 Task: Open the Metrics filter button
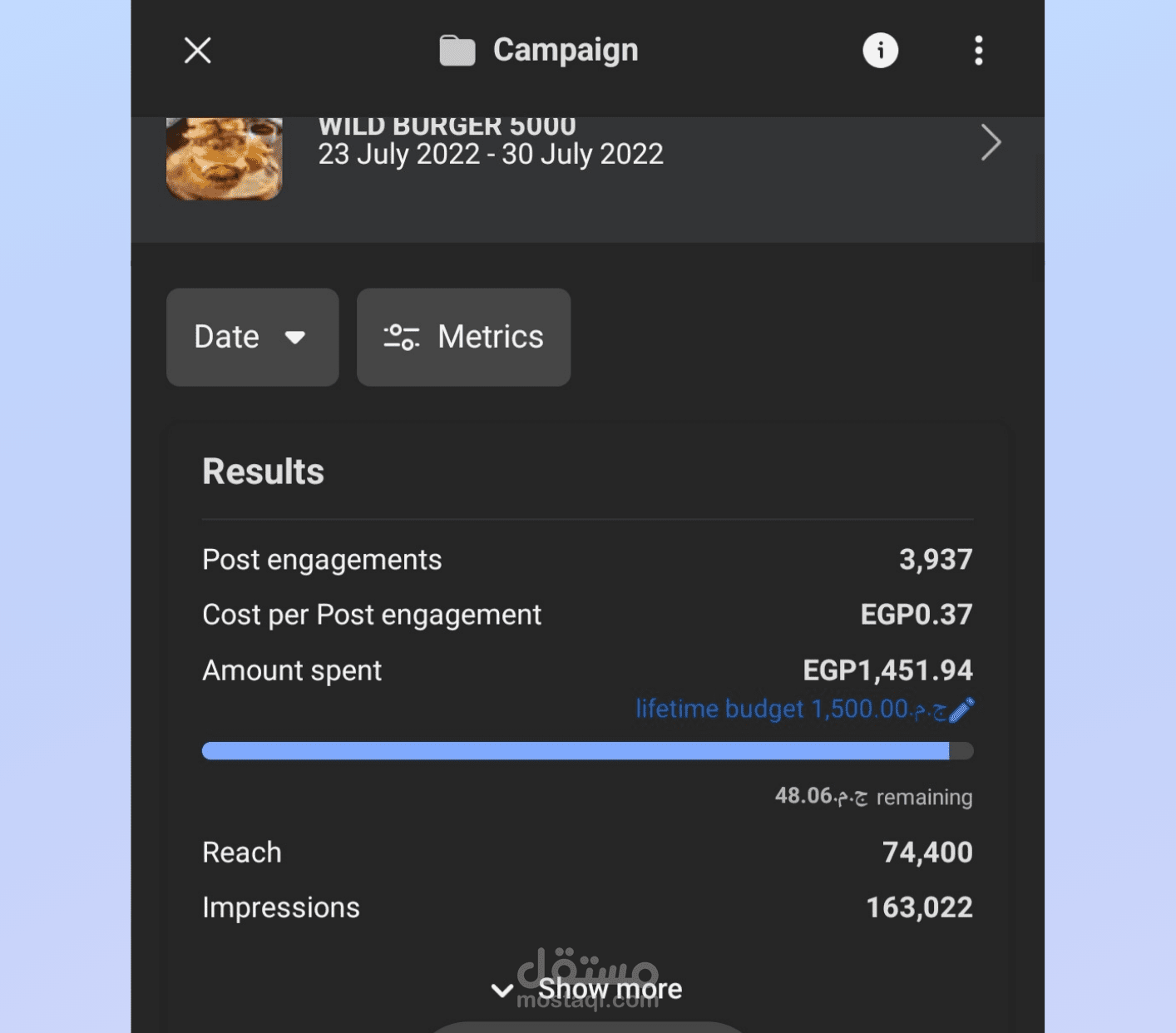click(463, 337)
